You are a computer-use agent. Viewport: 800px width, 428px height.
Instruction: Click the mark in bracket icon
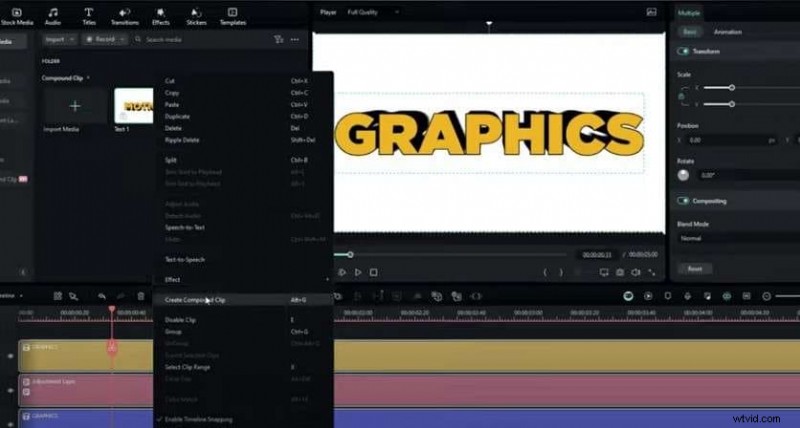pyautogui.click(x=545, y=272)
